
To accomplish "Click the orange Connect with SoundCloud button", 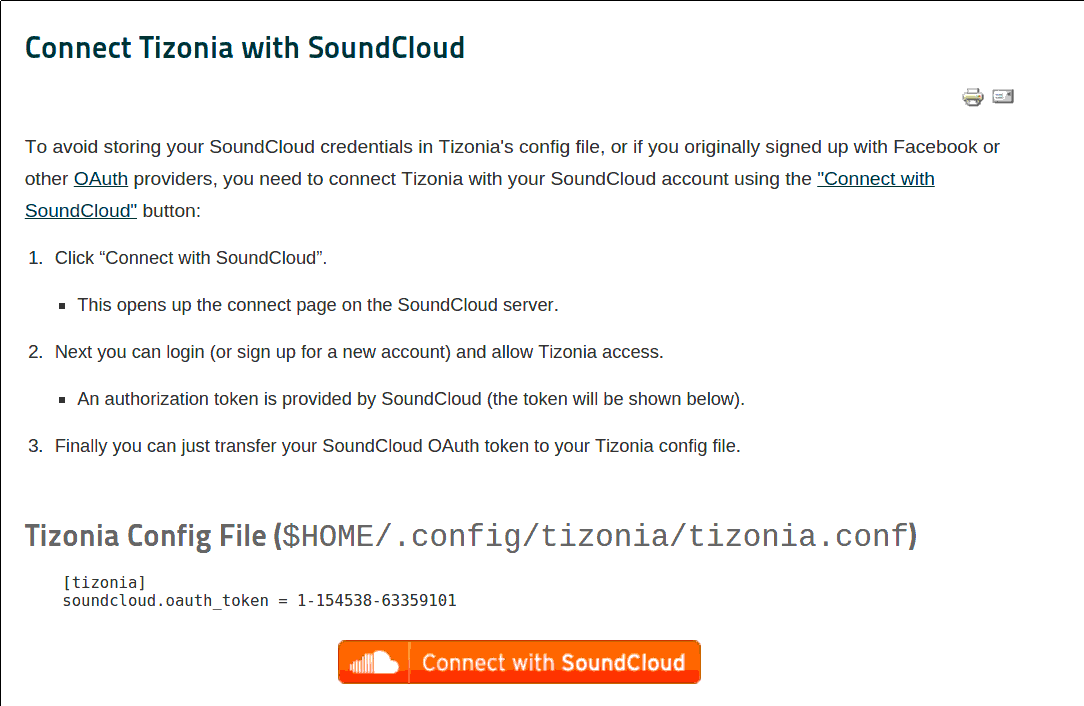I will (x=519, y=662).
